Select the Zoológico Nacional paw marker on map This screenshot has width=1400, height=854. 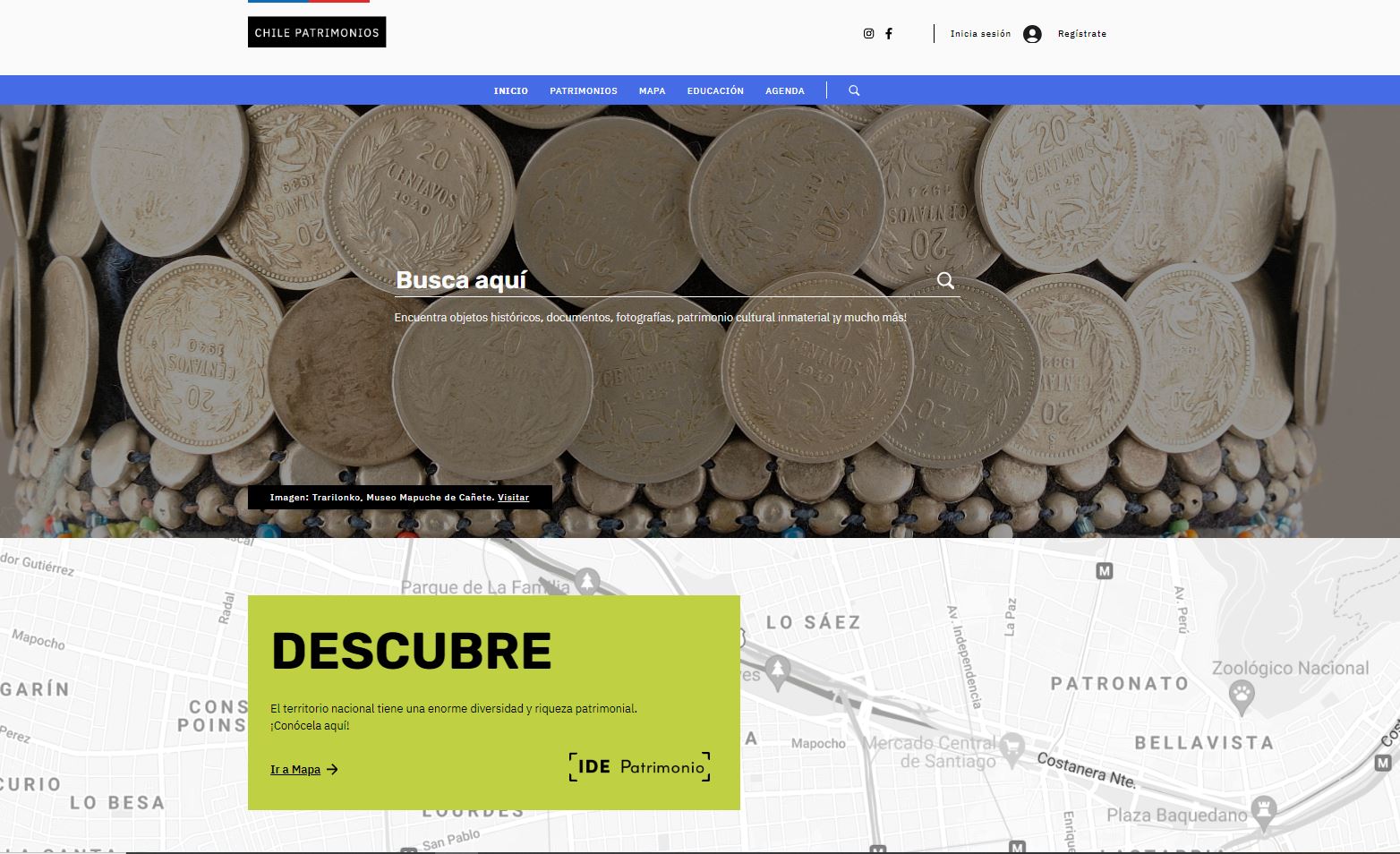point(1242,694)
